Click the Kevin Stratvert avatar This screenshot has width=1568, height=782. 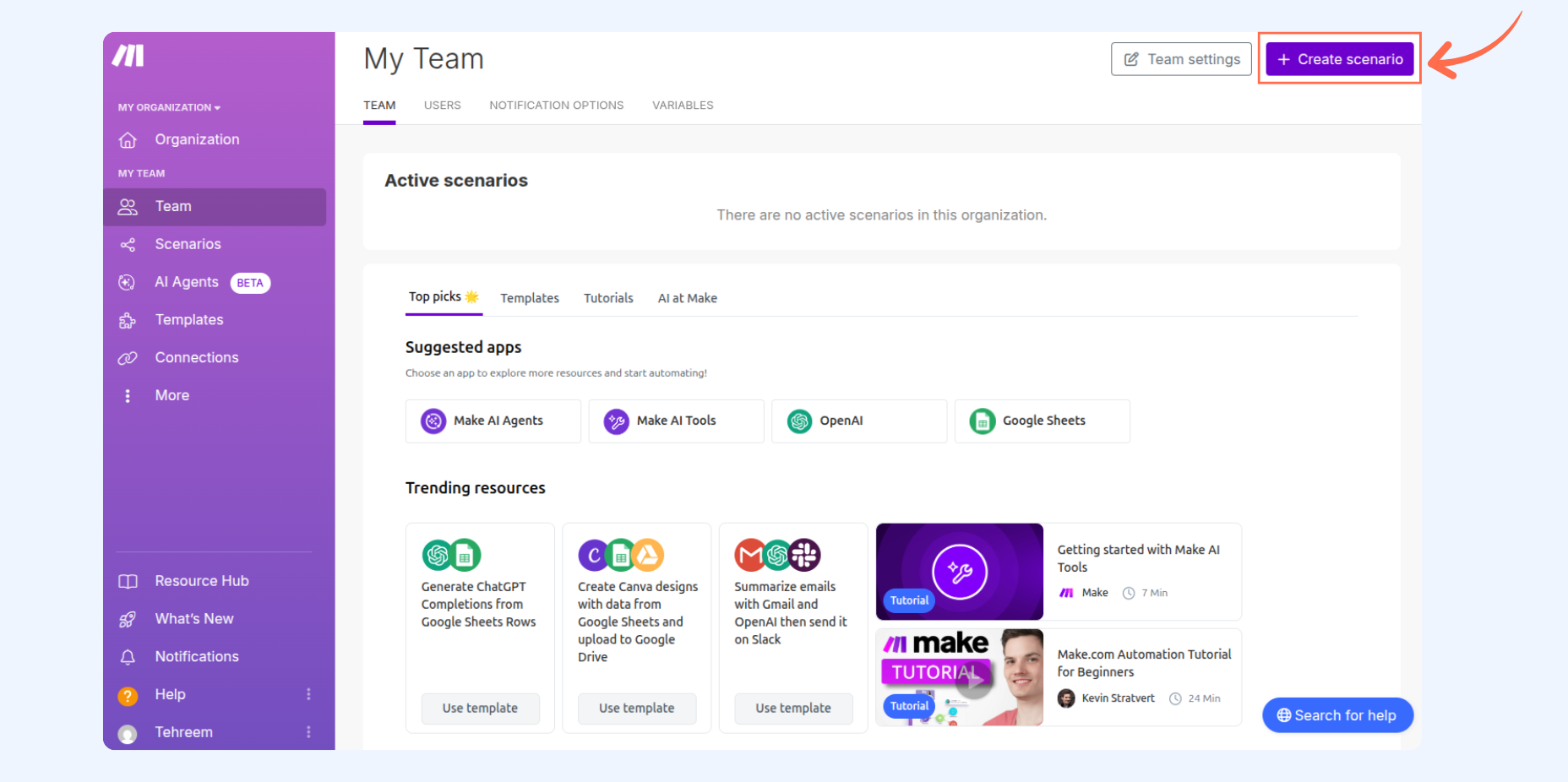(x=1066, y=698)
